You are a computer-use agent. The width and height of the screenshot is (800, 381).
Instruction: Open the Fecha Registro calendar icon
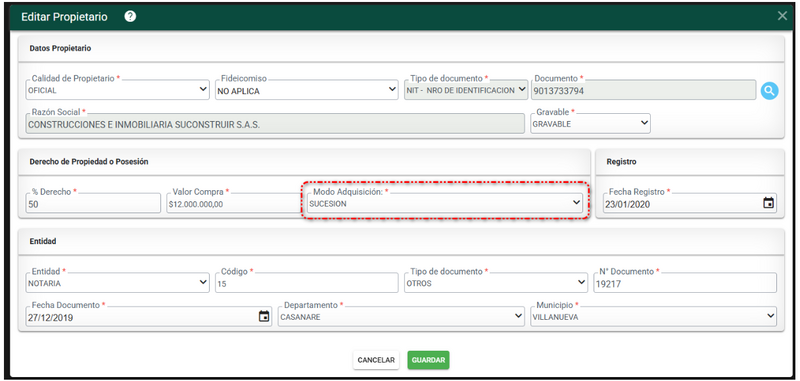768,203
